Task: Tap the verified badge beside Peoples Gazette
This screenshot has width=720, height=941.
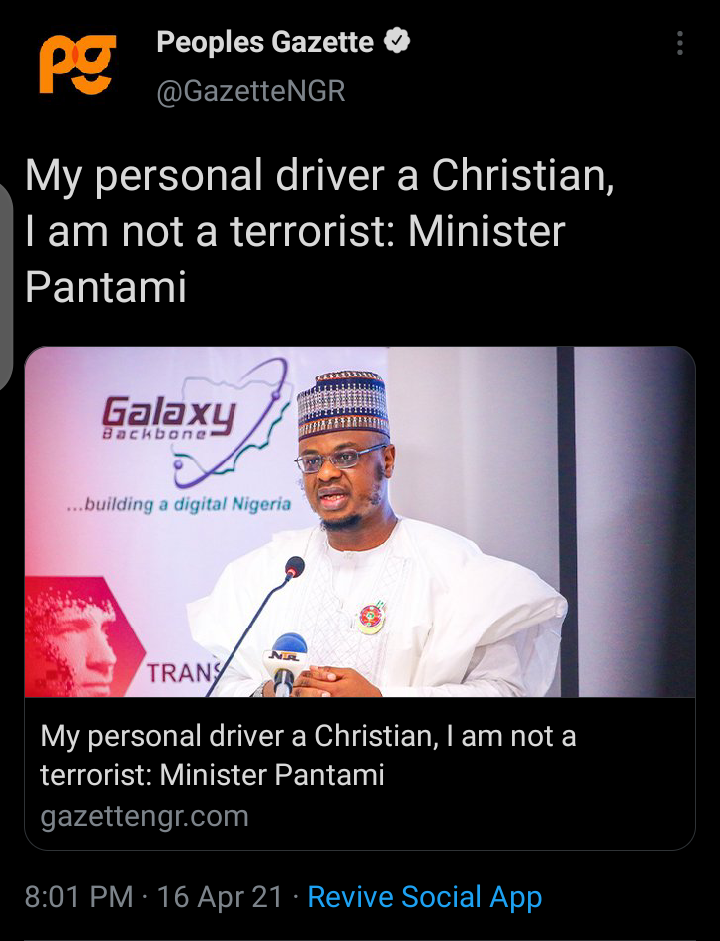Action: (x=396, y=41)
